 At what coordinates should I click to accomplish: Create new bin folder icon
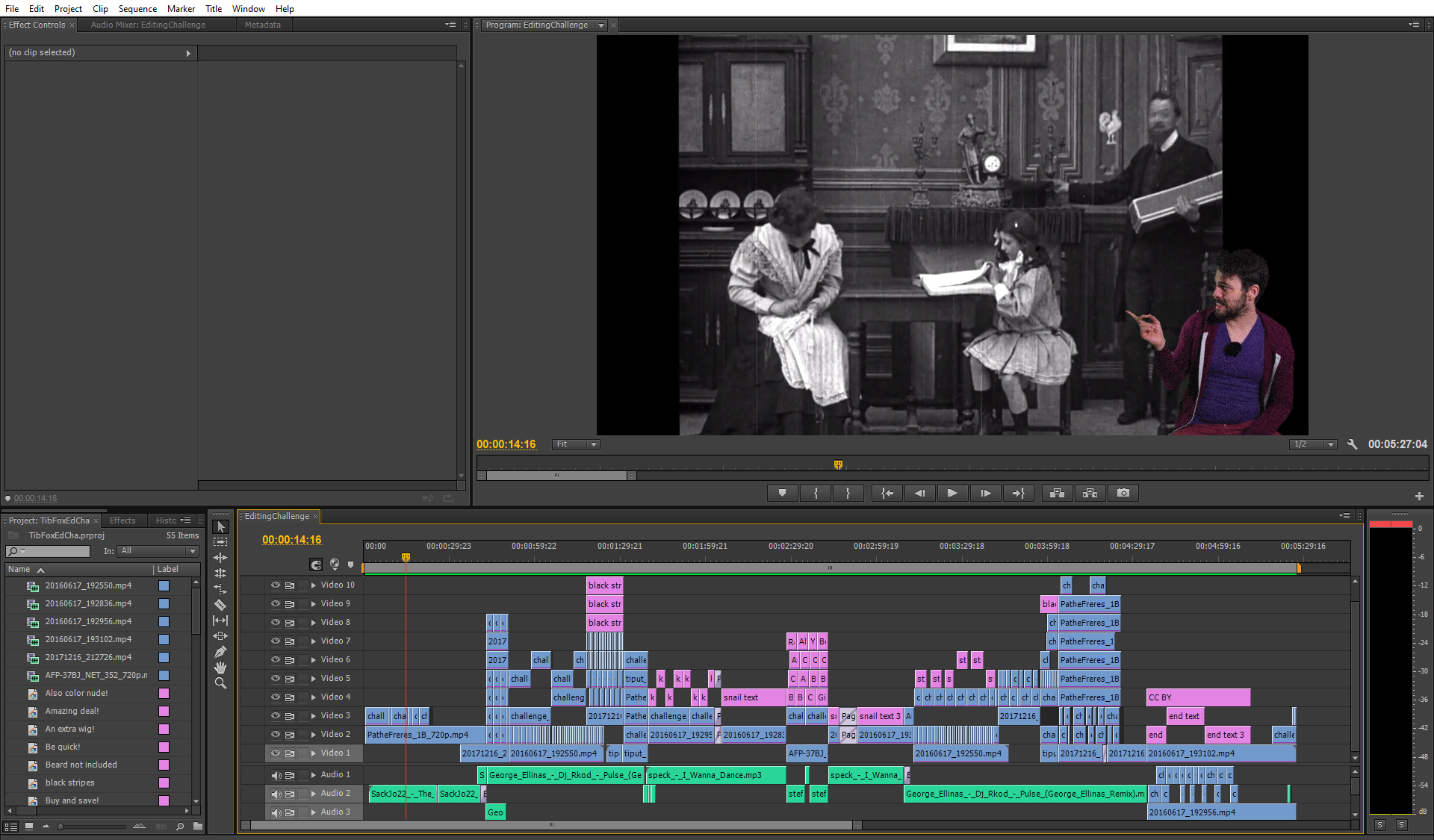[x=198, y=827]
